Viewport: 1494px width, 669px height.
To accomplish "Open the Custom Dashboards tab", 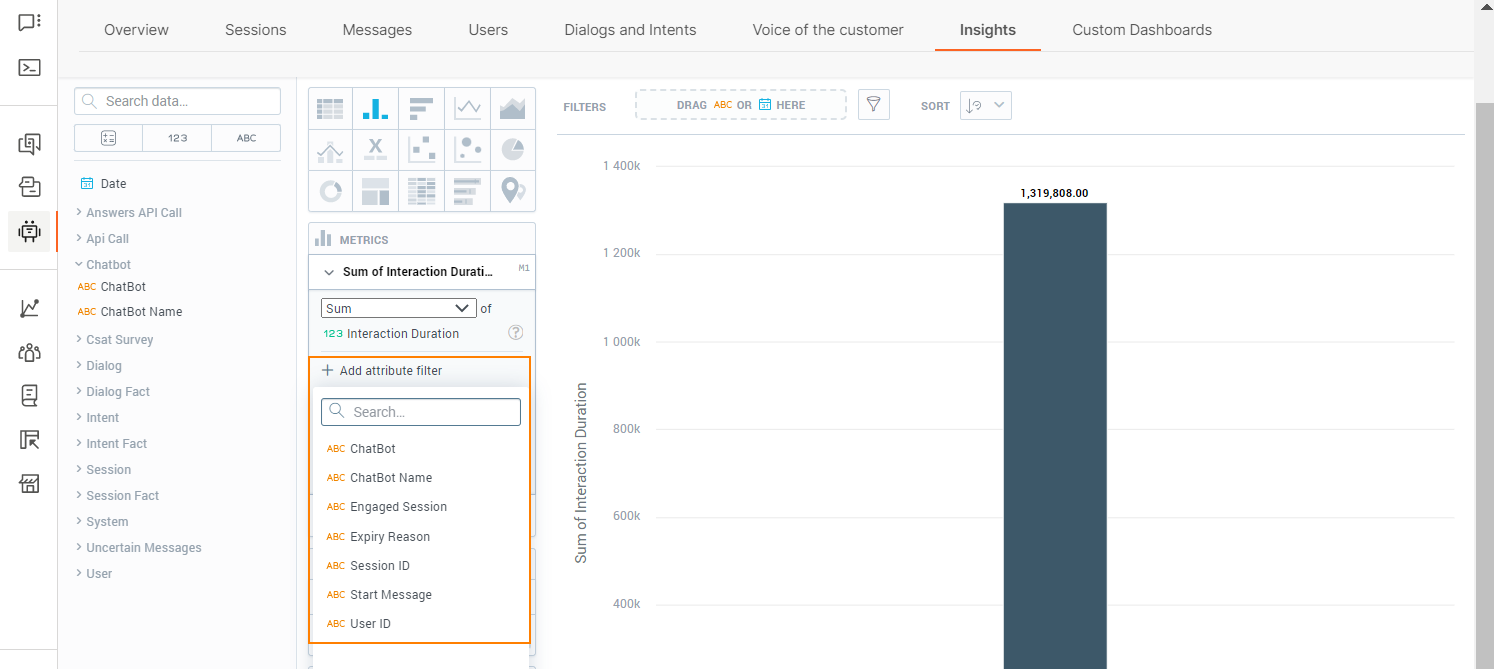I will pos(1141,29).
